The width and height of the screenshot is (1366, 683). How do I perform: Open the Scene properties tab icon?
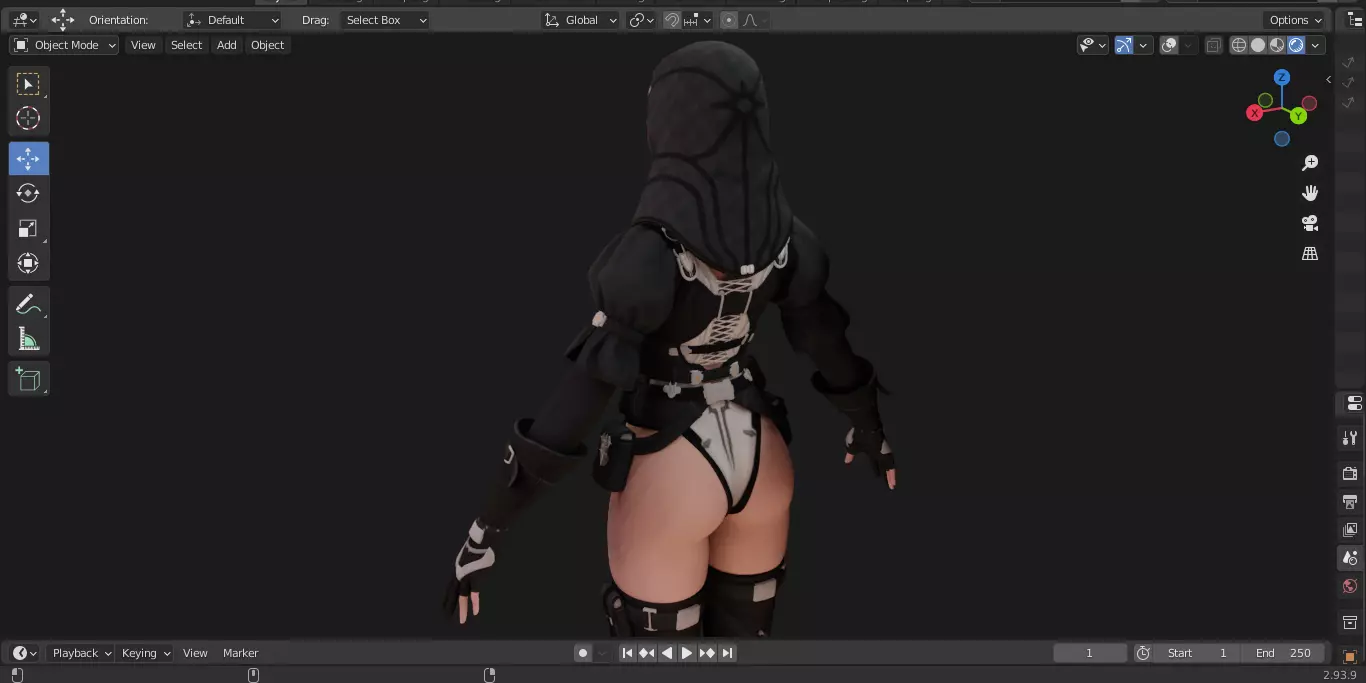click(x=1350, y=557)
